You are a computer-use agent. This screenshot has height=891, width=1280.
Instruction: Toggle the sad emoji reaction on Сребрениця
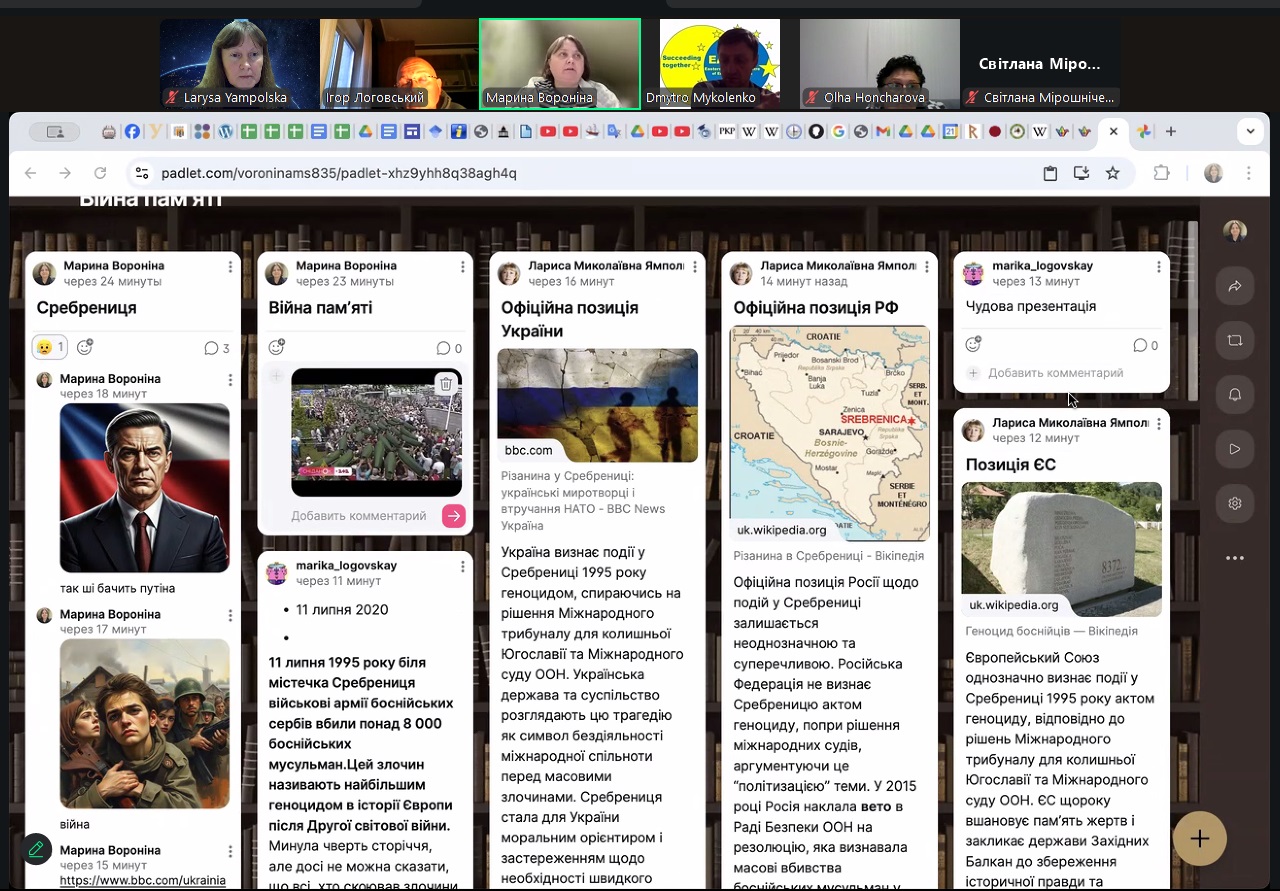49,347
